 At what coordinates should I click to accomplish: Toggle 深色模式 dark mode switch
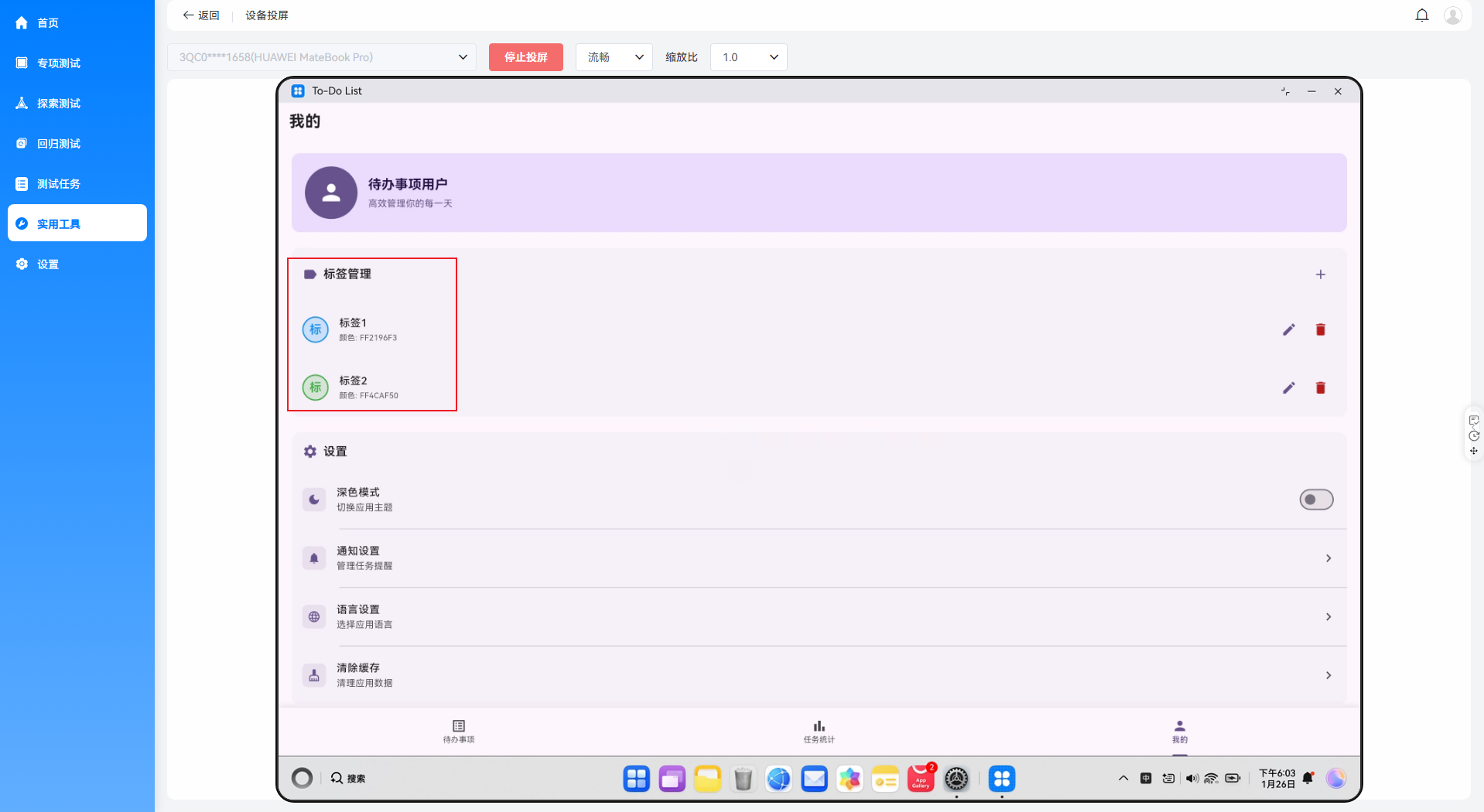pos(1316,499)
